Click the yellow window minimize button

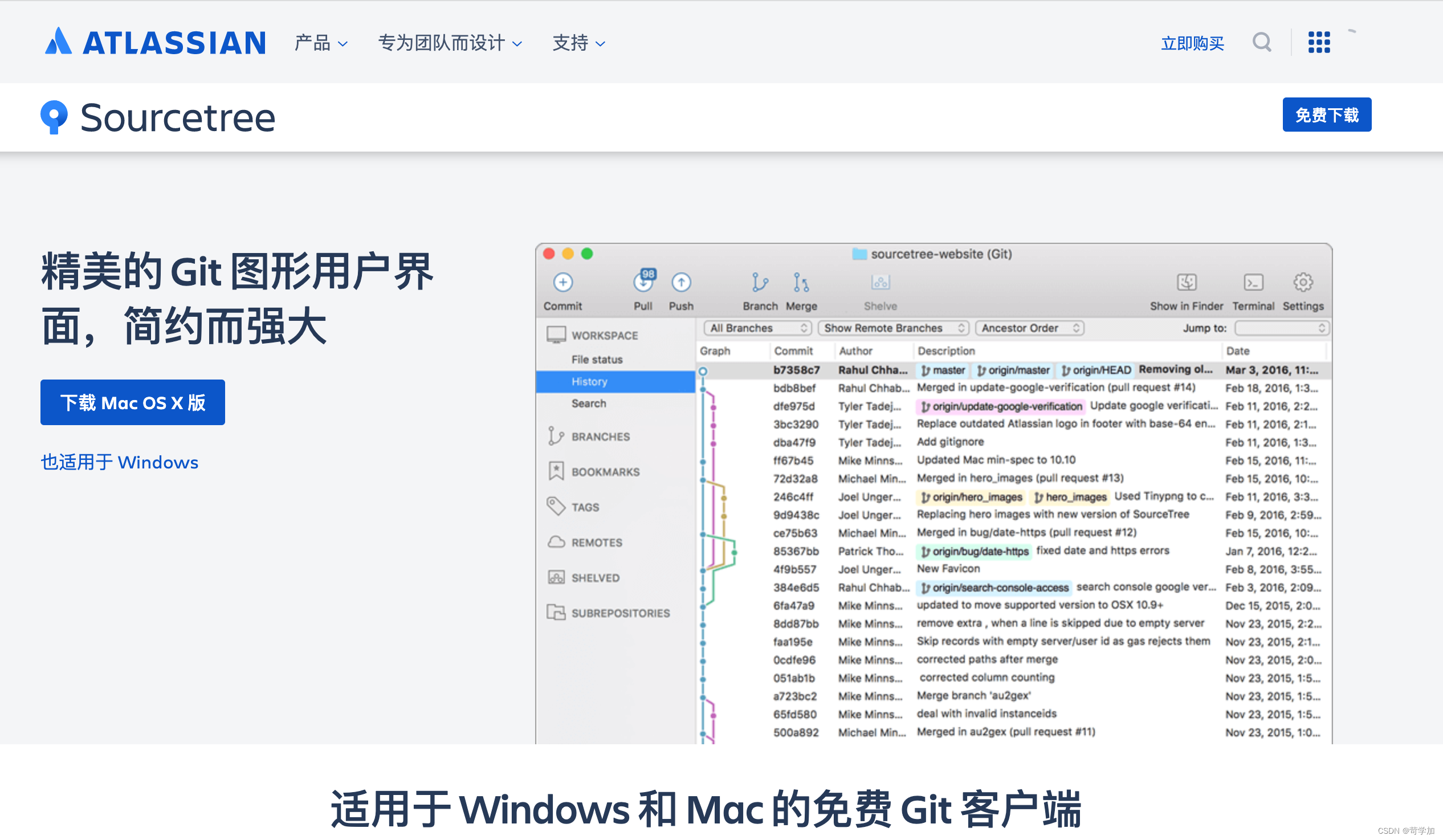(x=568, y=254)
